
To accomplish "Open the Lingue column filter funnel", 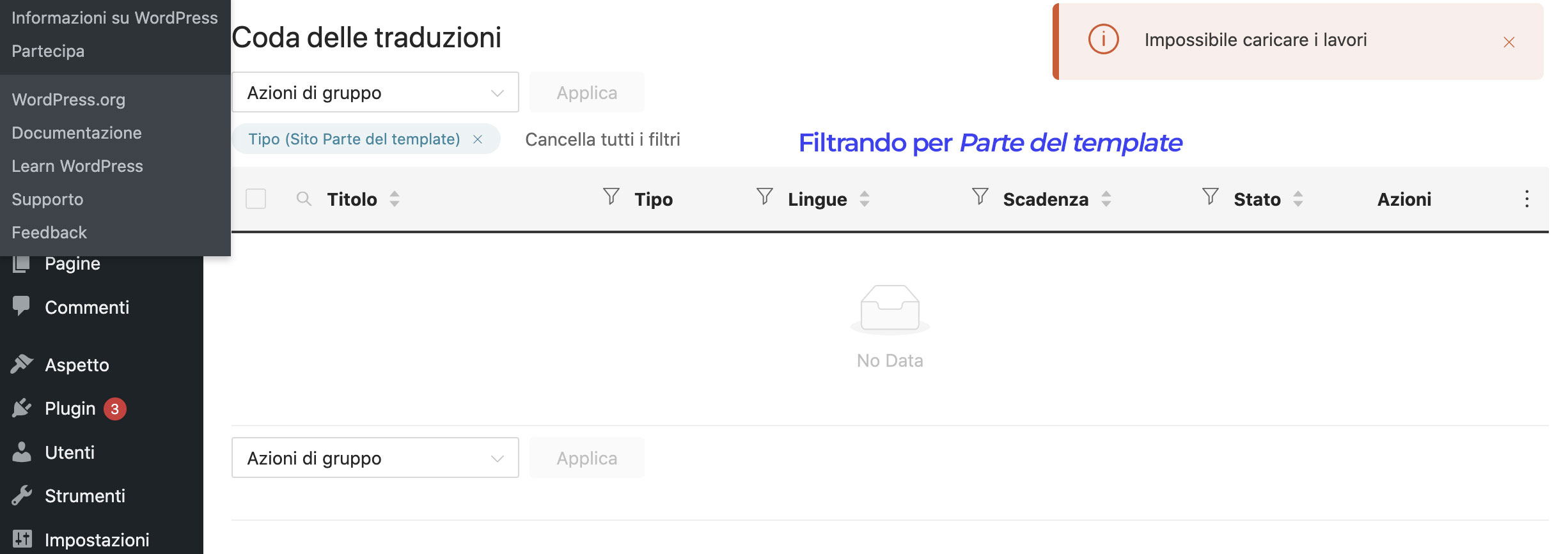I will [x=765, y=196].
